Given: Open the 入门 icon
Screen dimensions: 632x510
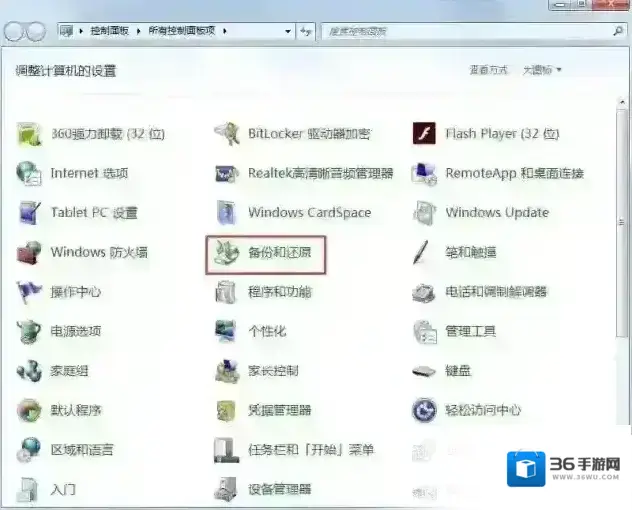Looking at the screenshot, I should (x=27, y=489).
